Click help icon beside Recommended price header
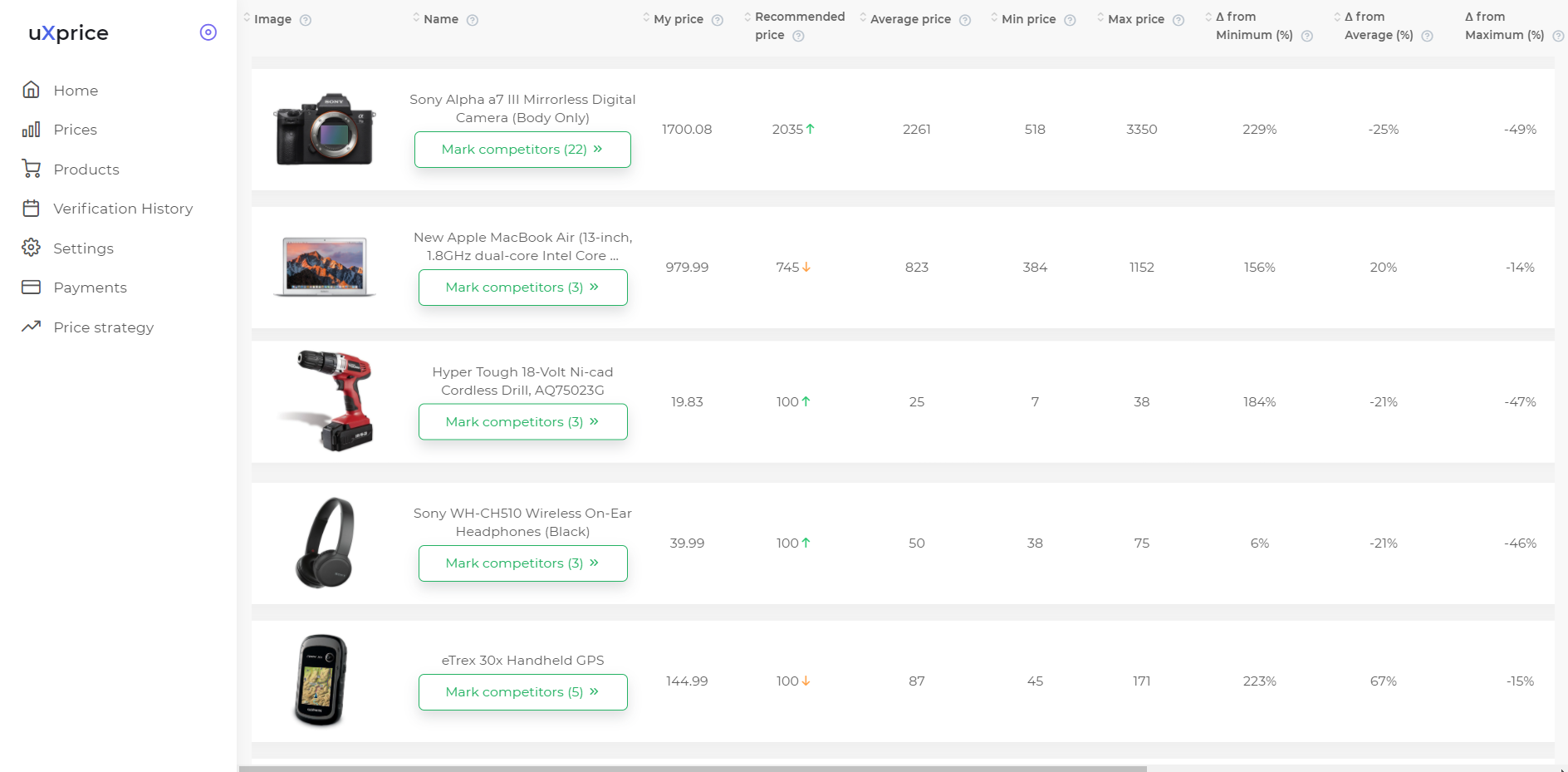This screenshot has width=1568, height=772. 798,36
